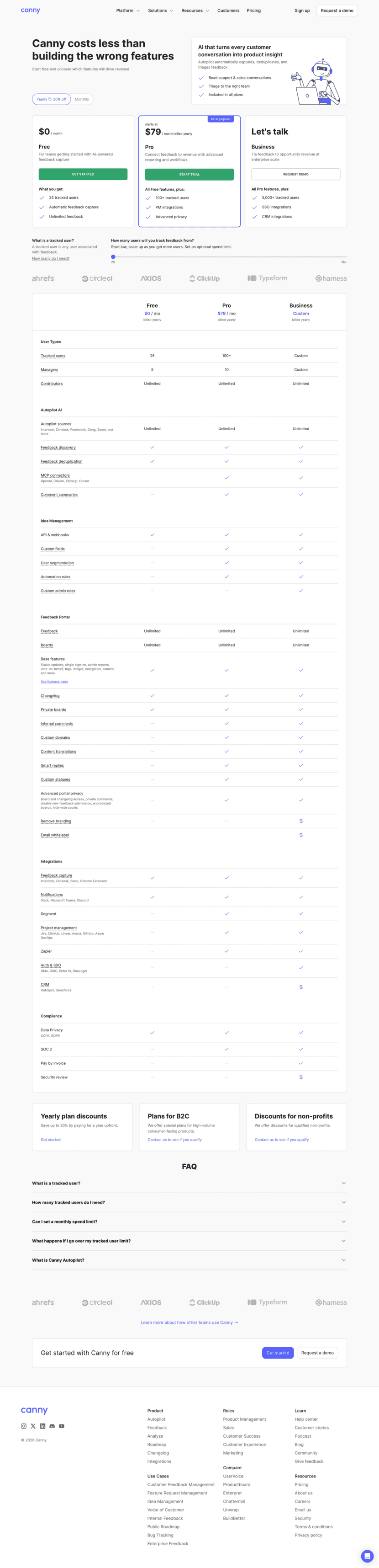Open Roadmap link in footer Product column
This screenshot has width=379, height=1568.
click(x=156, y=1445)
